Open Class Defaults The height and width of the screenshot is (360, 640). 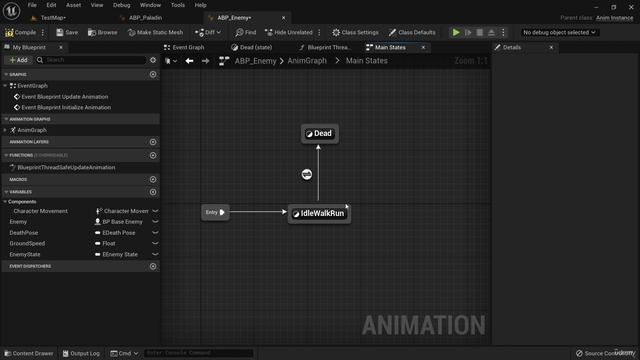click(412, 32)
